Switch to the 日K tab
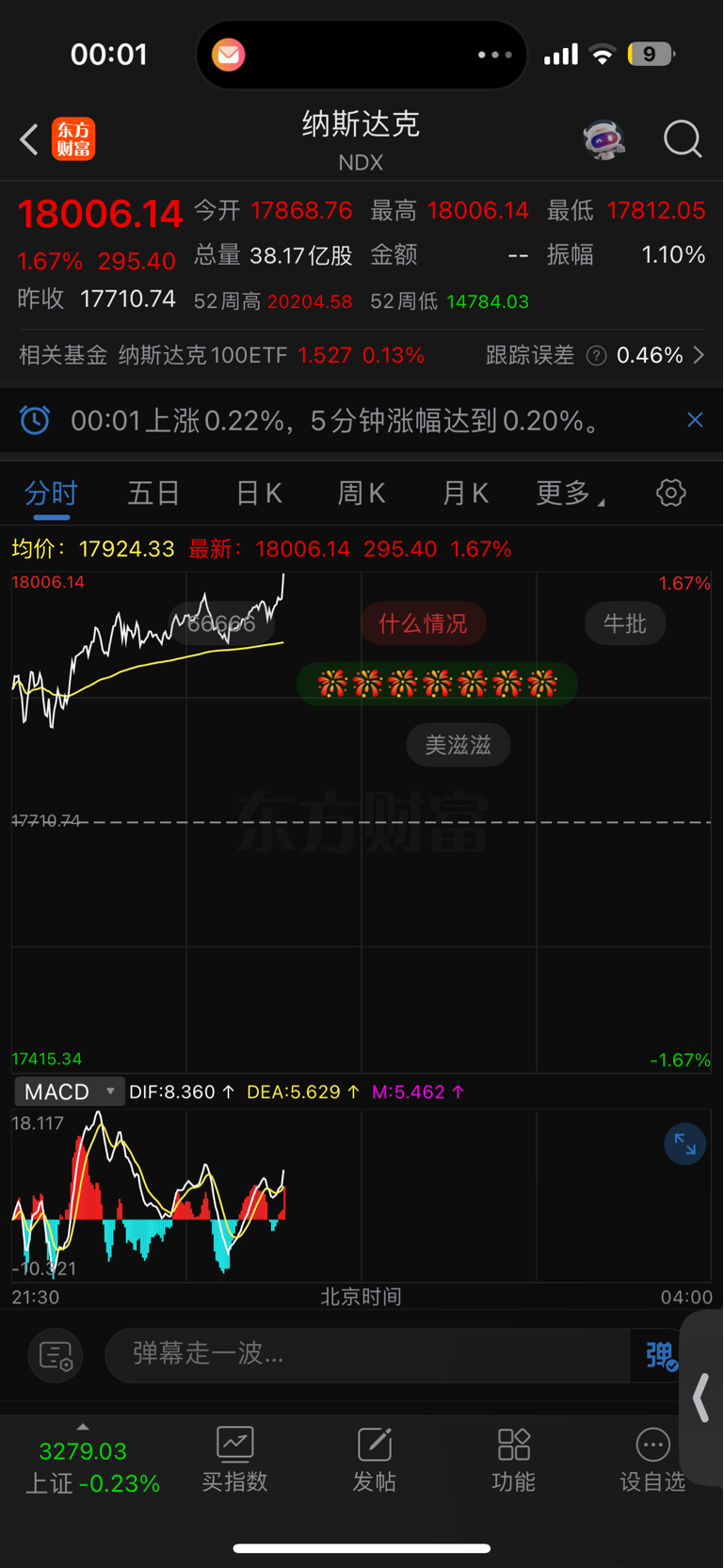Viewport: 724px width, 1568px height. 259,493
